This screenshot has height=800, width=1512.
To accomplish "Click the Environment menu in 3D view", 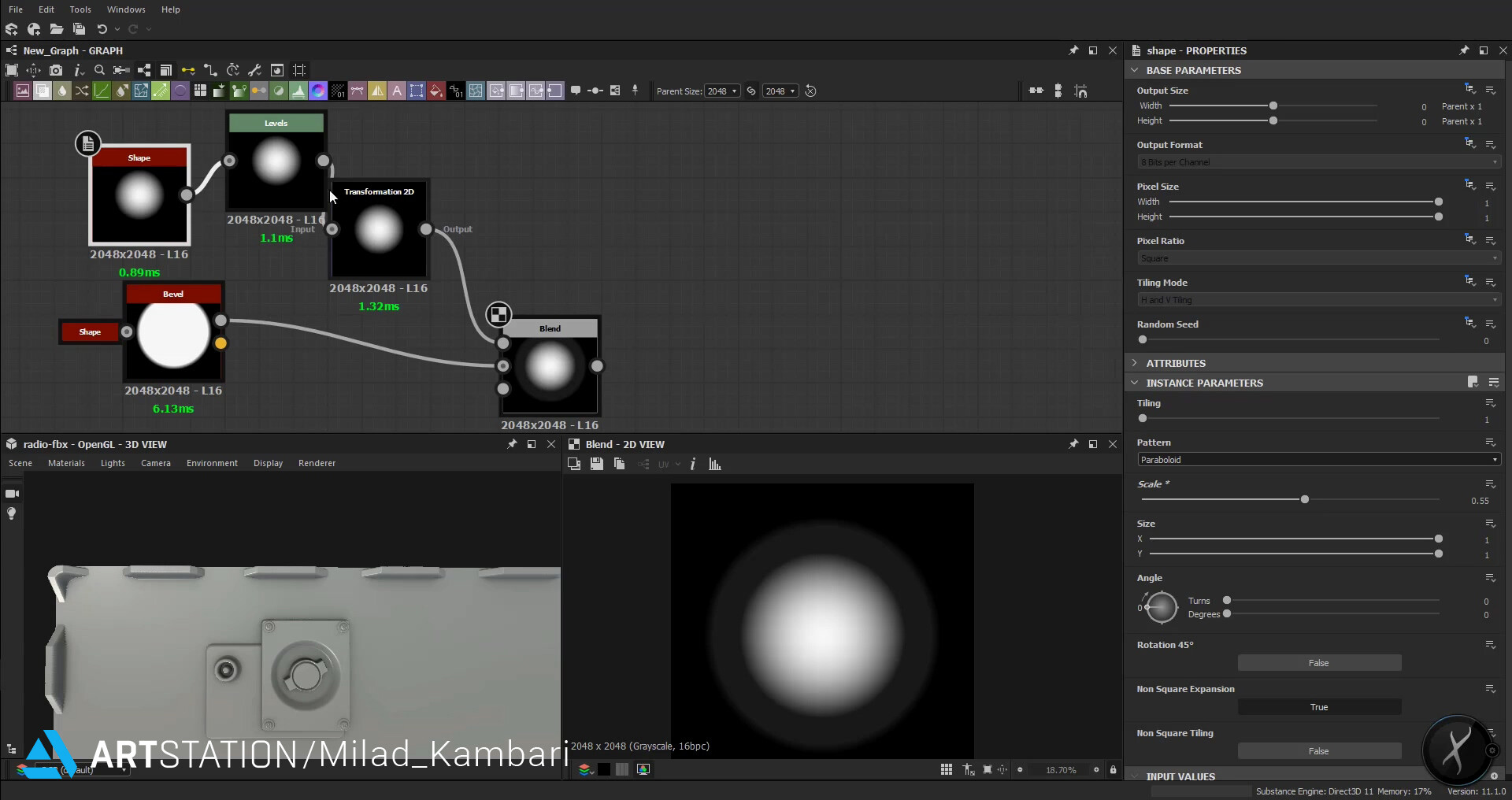I will 212,463.
